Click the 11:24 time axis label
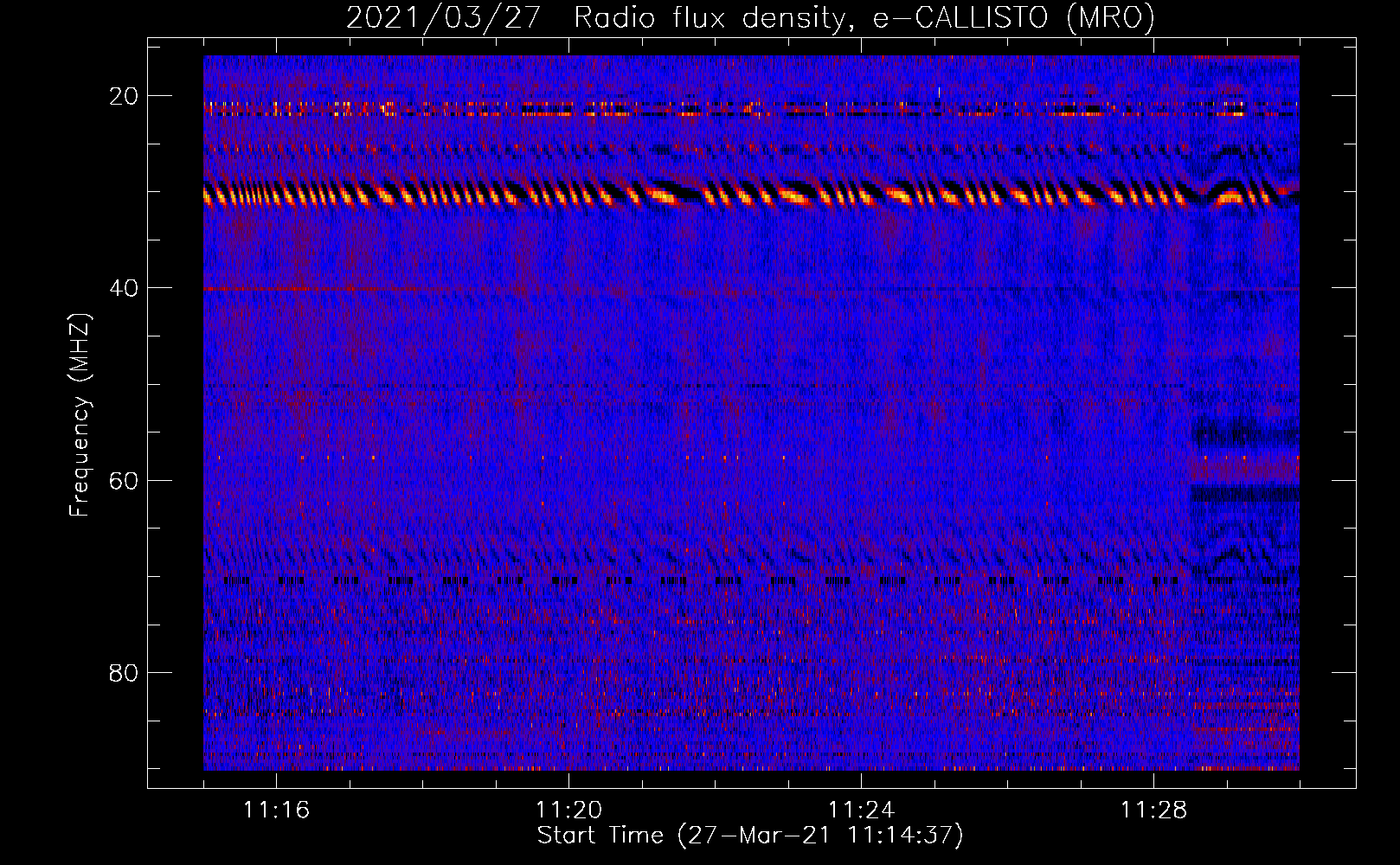1400x865 pixels. tap(861, 811)
